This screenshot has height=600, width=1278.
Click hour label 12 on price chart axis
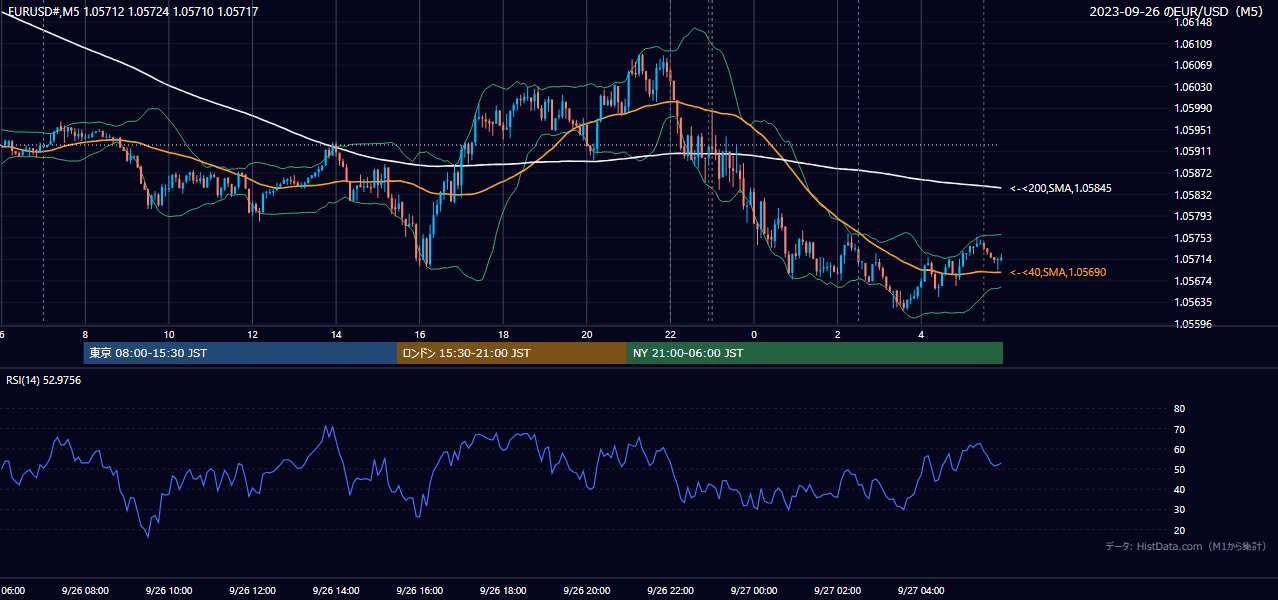252,334
